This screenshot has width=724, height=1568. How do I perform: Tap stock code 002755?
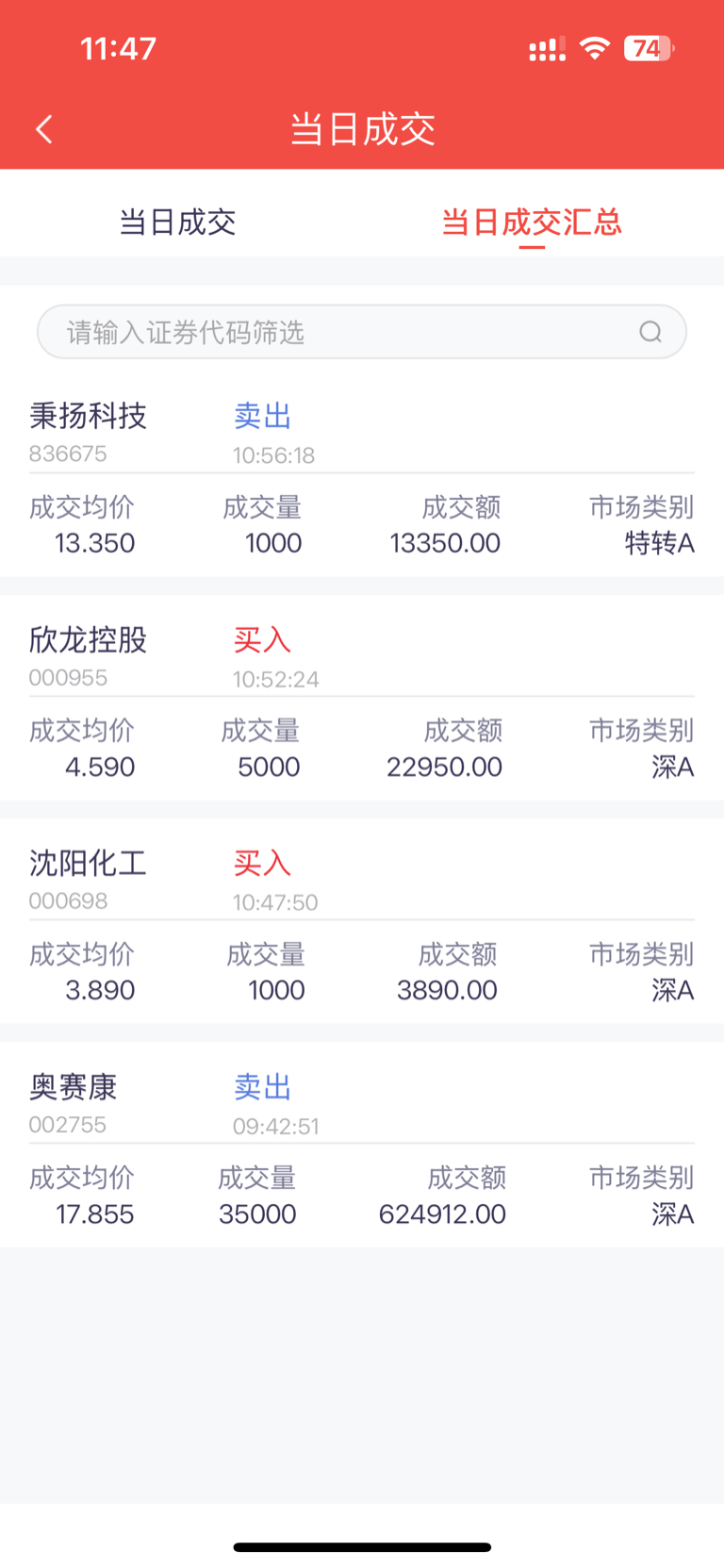pos(68,1125)
